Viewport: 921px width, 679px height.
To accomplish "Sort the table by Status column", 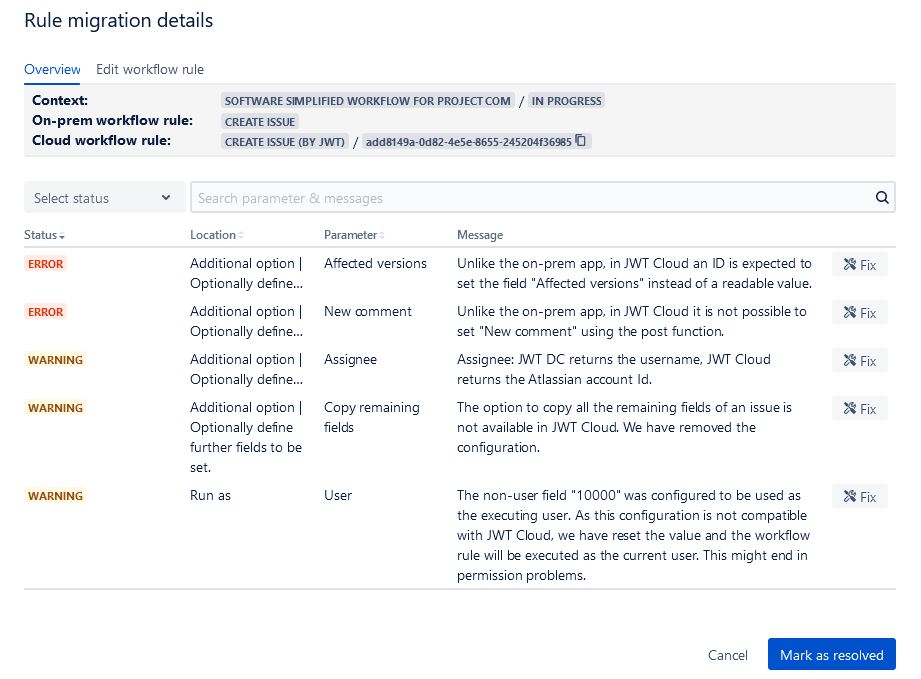I will [x=45, y=235].
